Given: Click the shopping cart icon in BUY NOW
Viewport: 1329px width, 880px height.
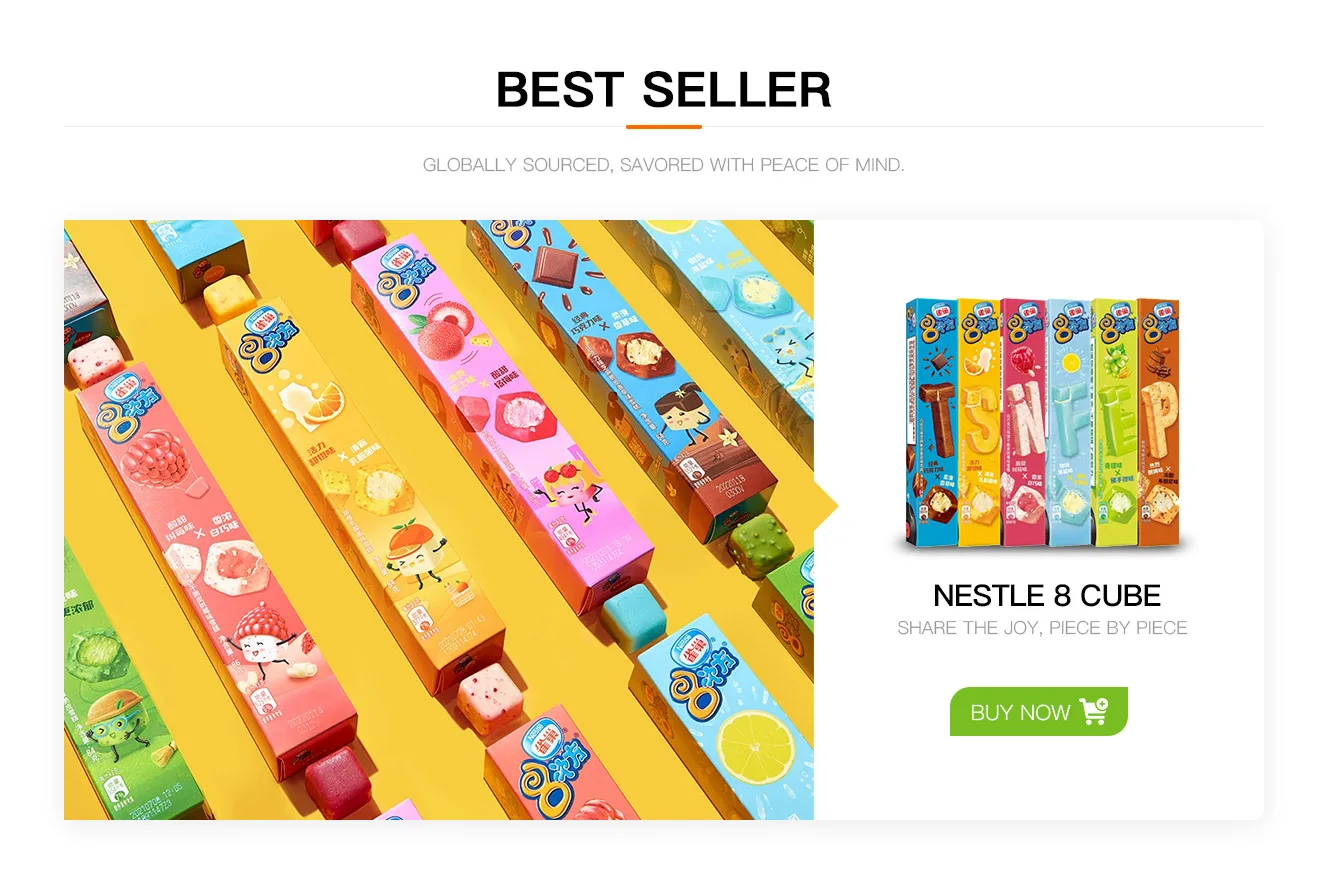Looking at the screenshot, I should point(1093,712).
